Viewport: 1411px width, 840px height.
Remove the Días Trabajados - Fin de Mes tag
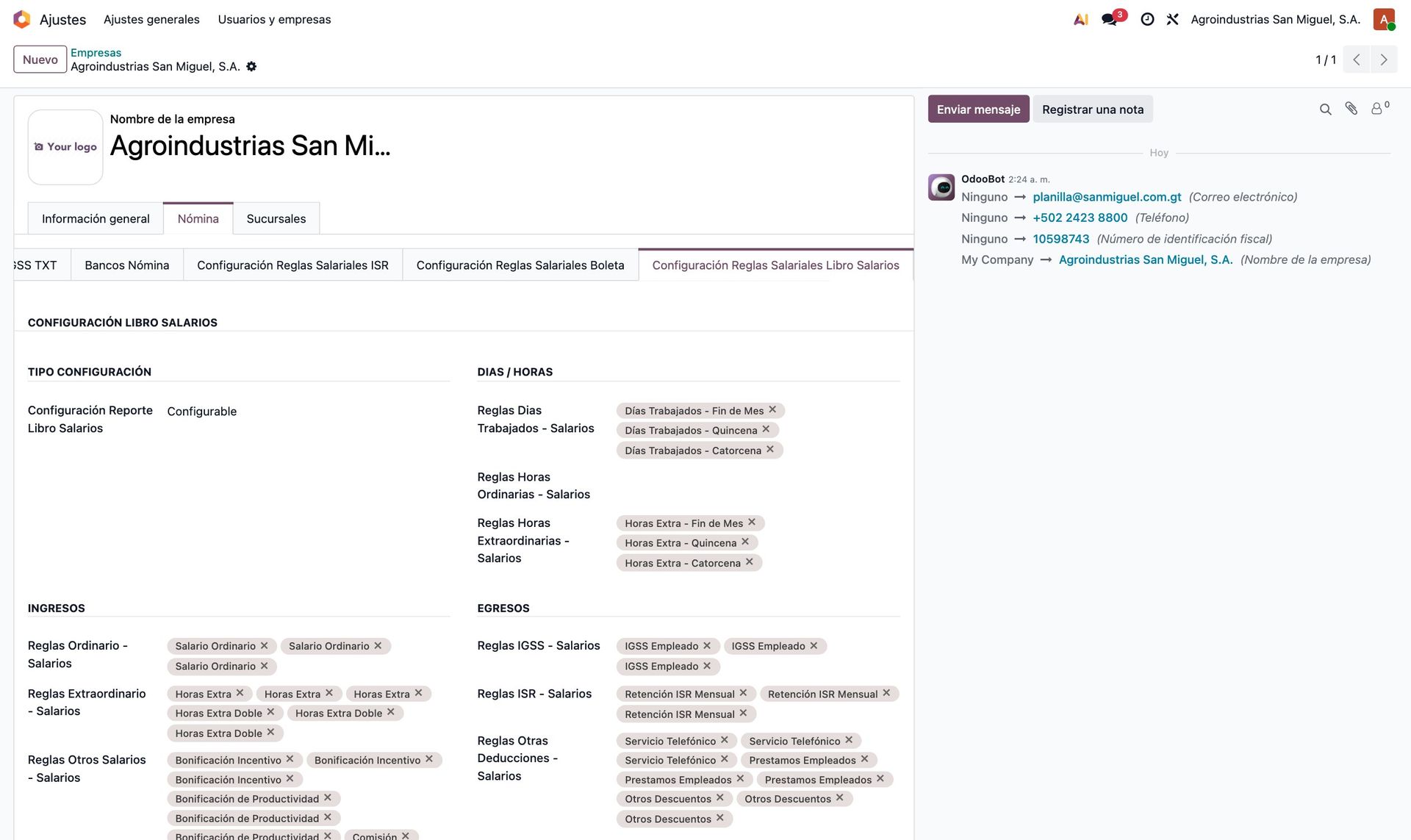772,409
